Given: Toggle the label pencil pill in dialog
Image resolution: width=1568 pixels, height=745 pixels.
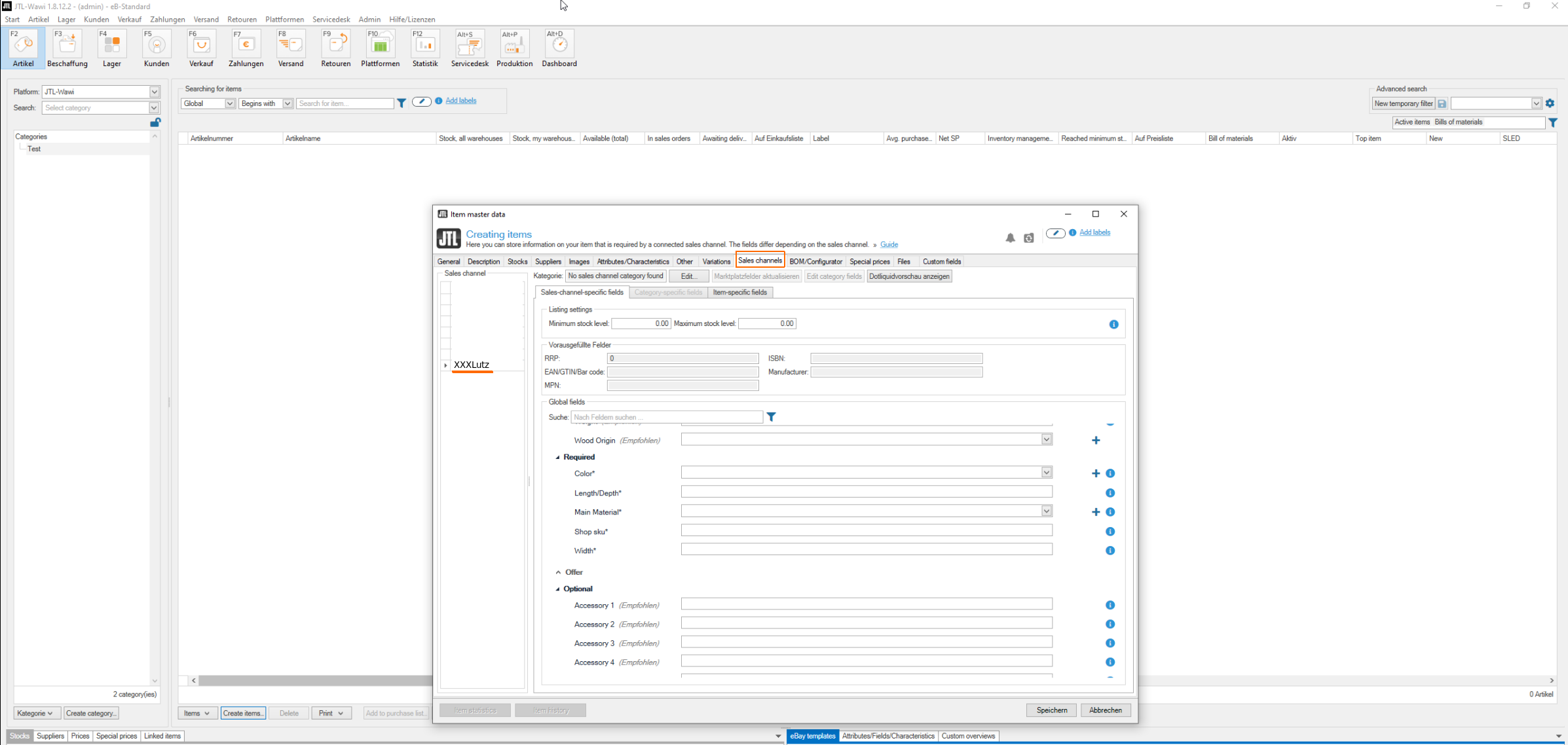Looking at the screenshot, I should coord(1055,233).
